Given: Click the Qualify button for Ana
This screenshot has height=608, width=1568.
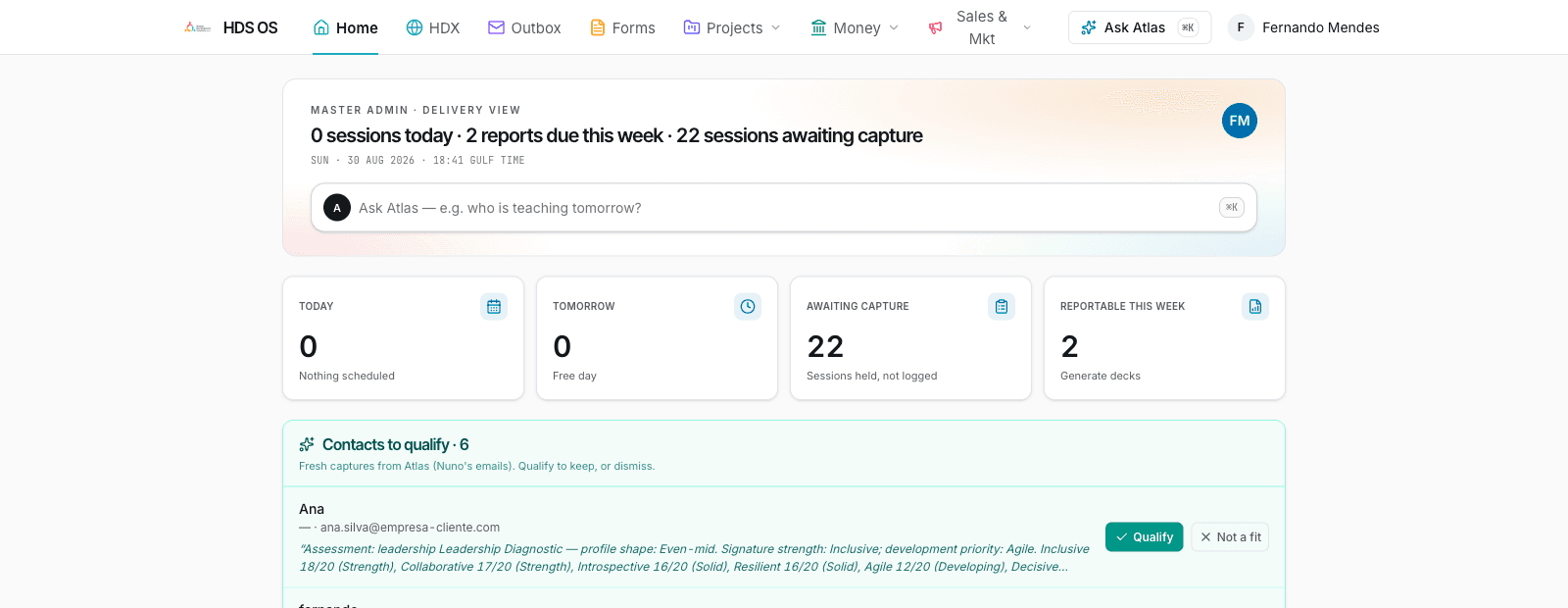Looking at the screenshot, I should (1145, 536).
